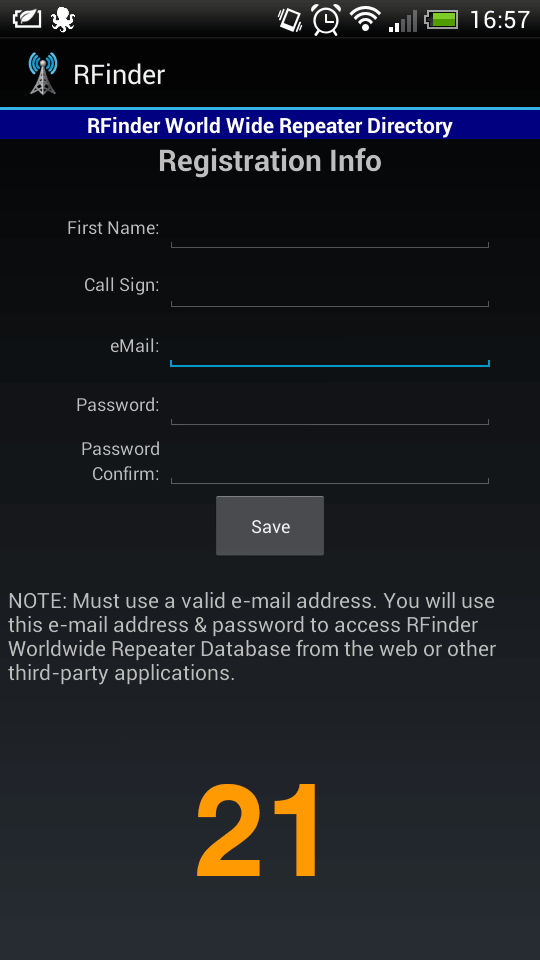Tap the octopus notification icon in status bar

pos(61,19)
